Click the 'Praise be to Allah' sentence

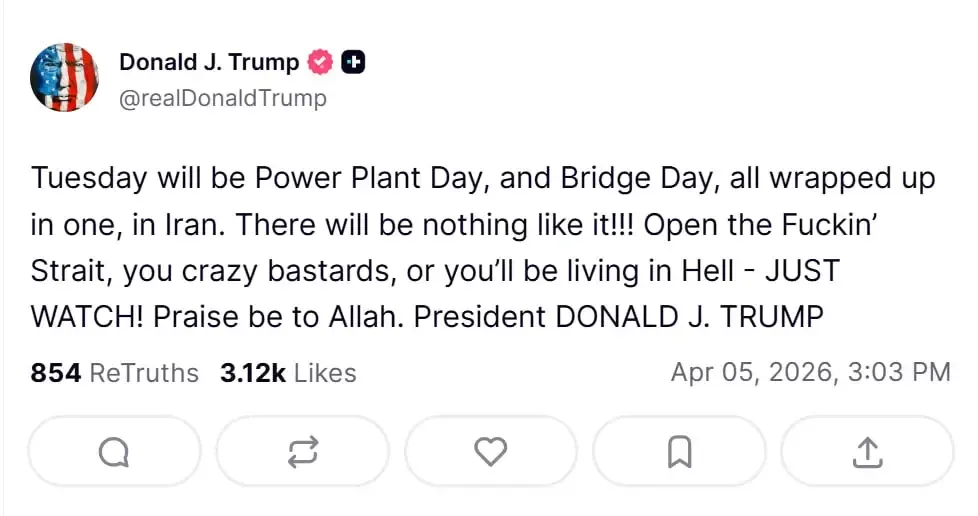click(268, 317)
